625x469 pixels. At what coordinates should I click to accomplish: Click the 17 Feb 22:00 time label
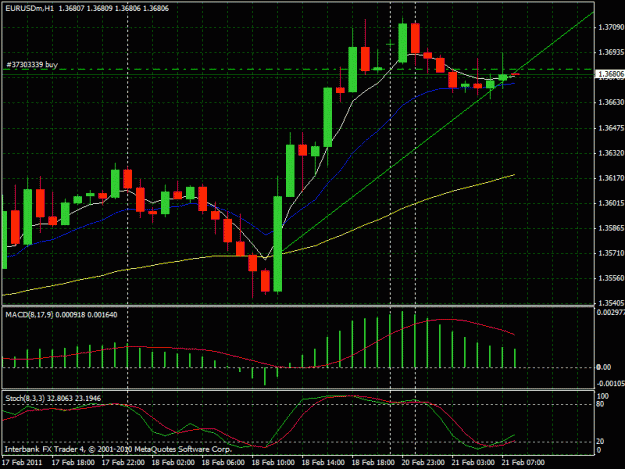coord(123,463)
